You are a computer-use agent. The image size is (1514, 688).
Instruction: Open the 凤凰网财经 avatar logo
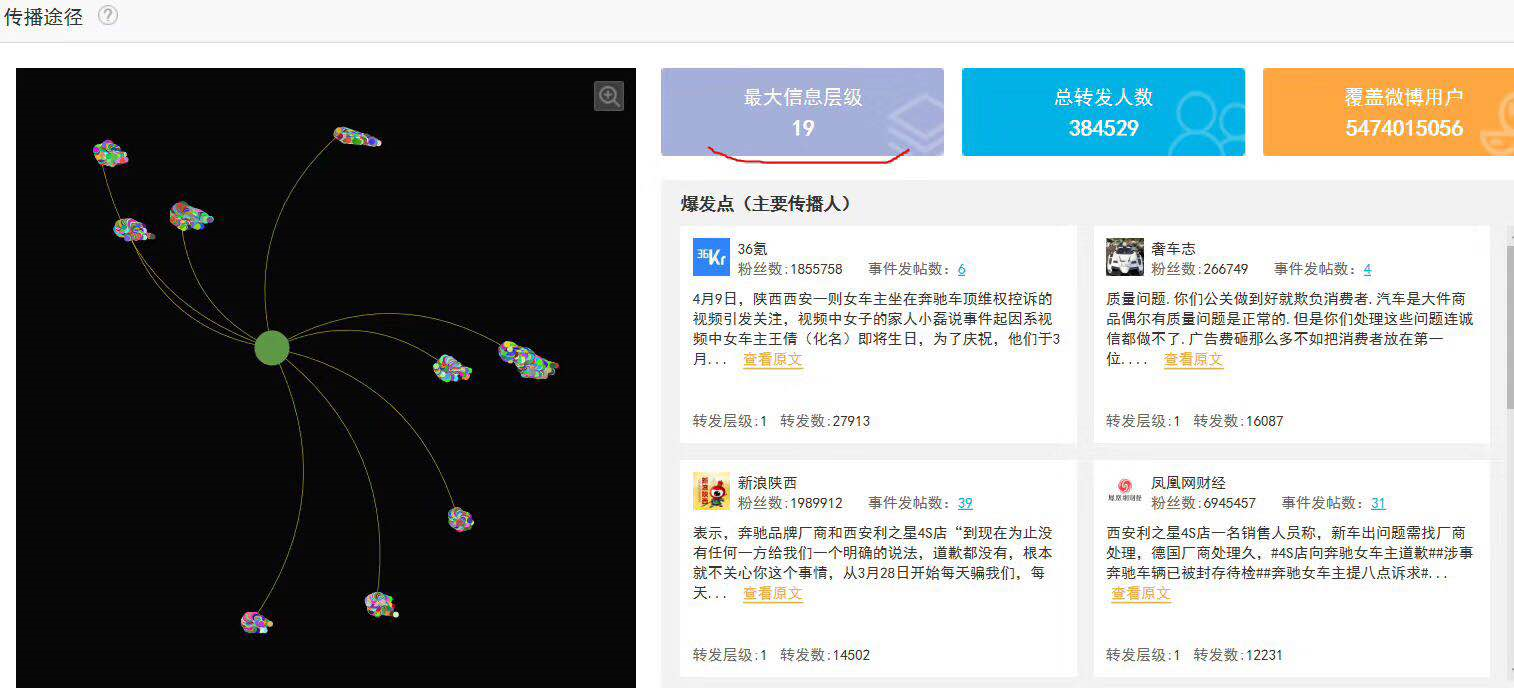point(1125,491)
